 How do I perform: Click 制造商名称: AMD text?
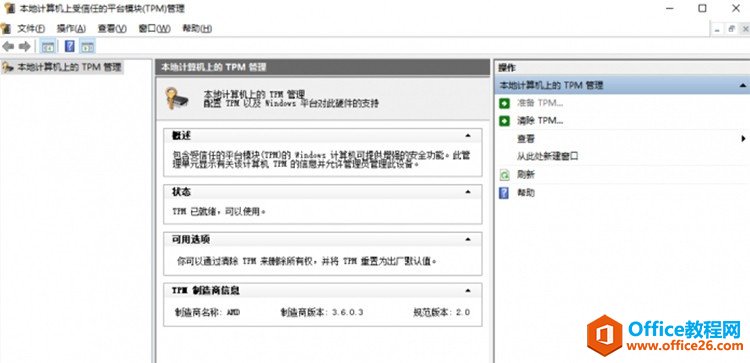[x=208, y=312]
